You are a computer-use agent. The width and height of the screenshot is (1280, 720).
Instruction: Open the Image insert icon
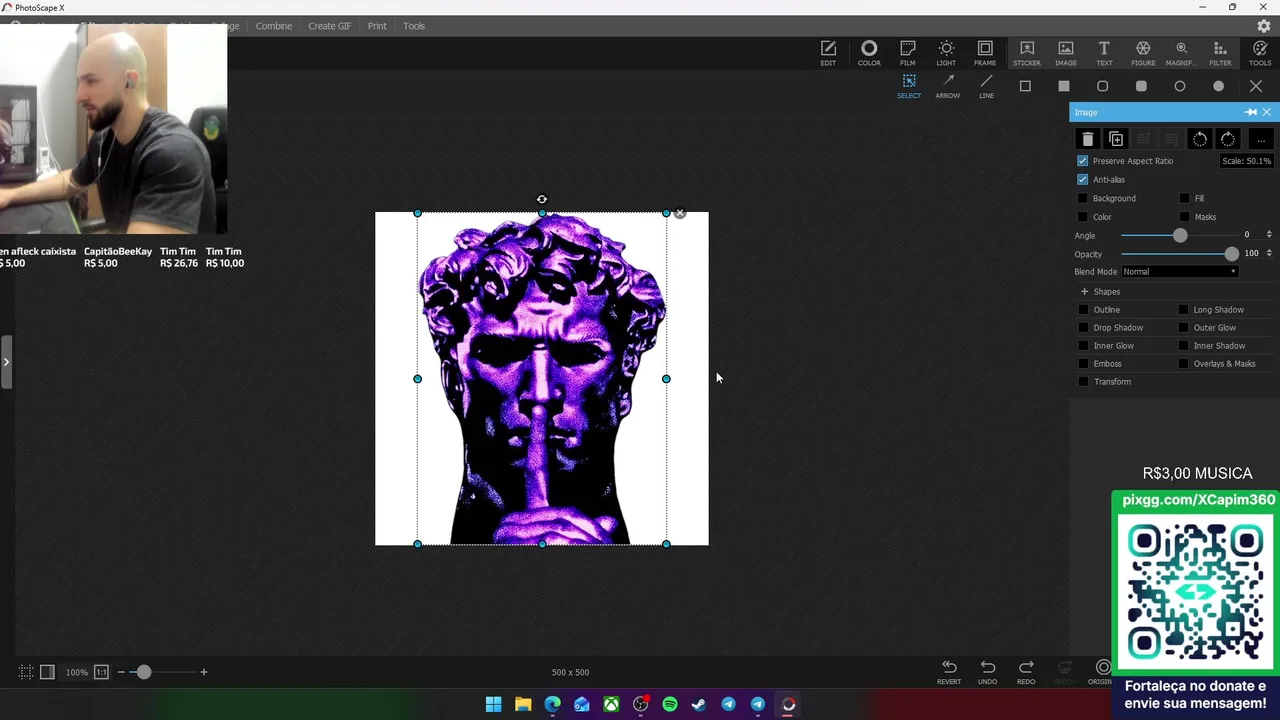1066,53
